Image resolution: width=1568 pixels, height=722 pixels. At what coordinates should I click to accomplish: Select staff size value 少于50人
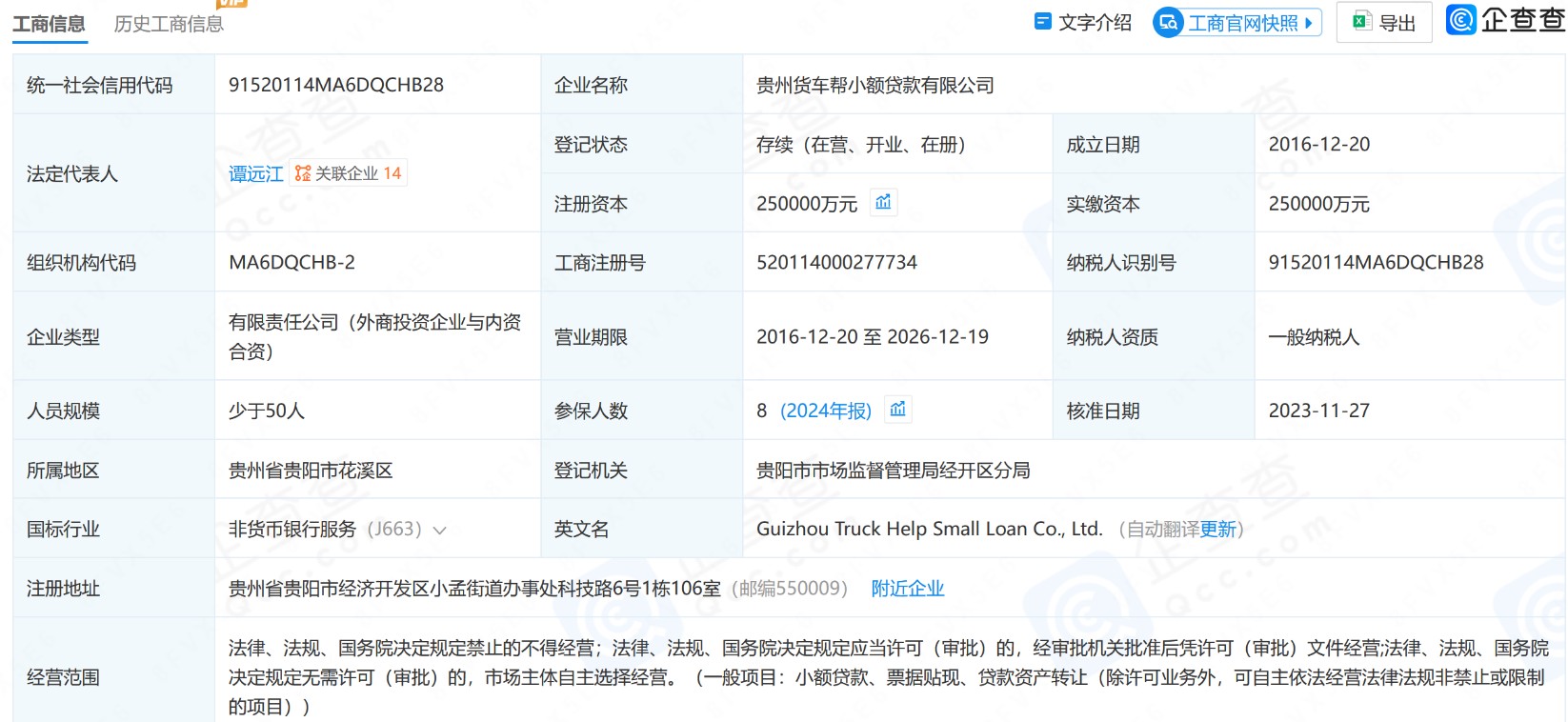(267, 411)
